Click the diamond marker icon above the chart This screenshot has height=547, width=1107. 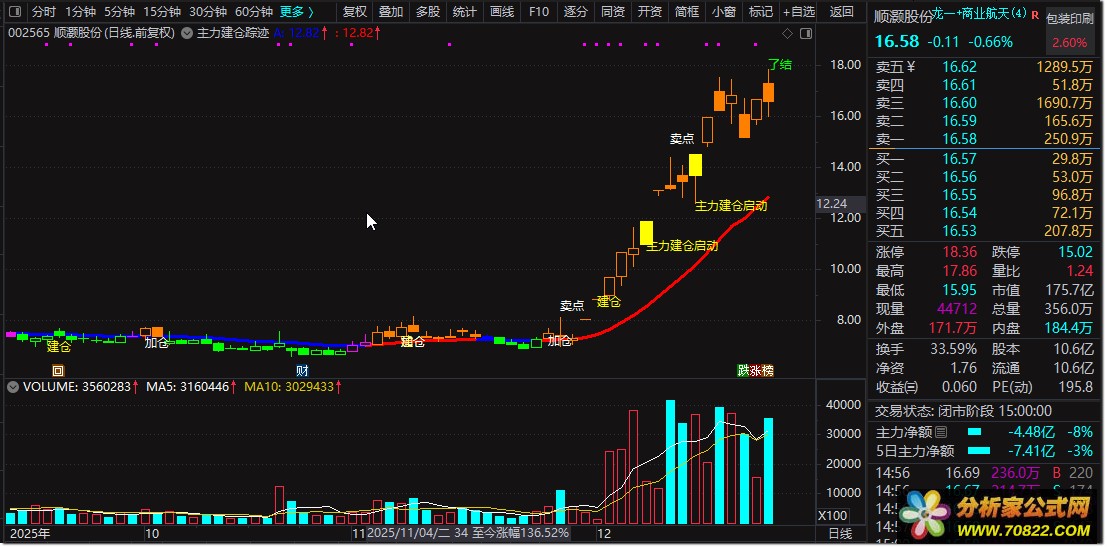tap(787, 33)
